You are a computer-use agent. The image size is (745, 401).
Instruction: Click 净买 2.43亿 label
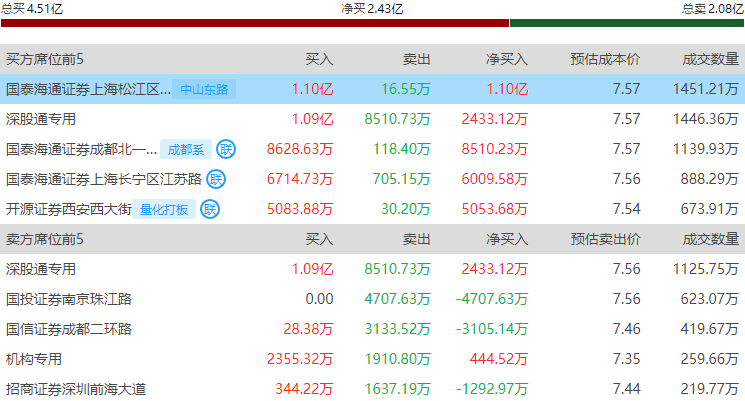(x=372, y=9)
